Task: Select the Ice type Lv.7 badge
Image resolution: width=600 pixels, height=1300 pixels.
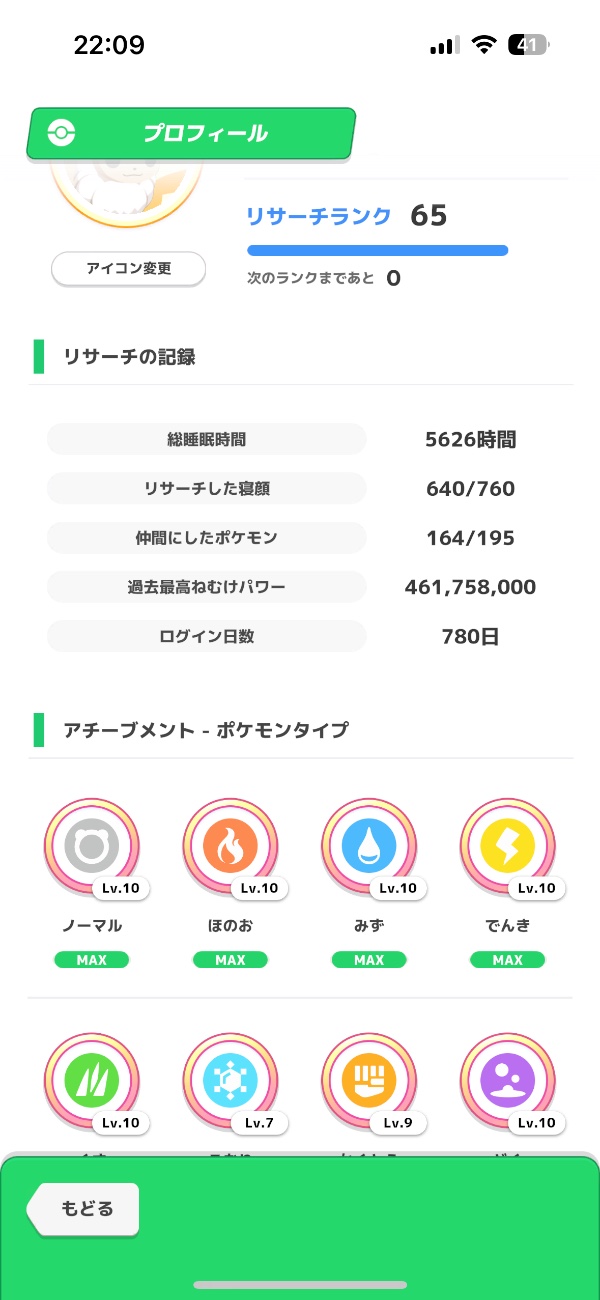Action: click(230, 1082)
